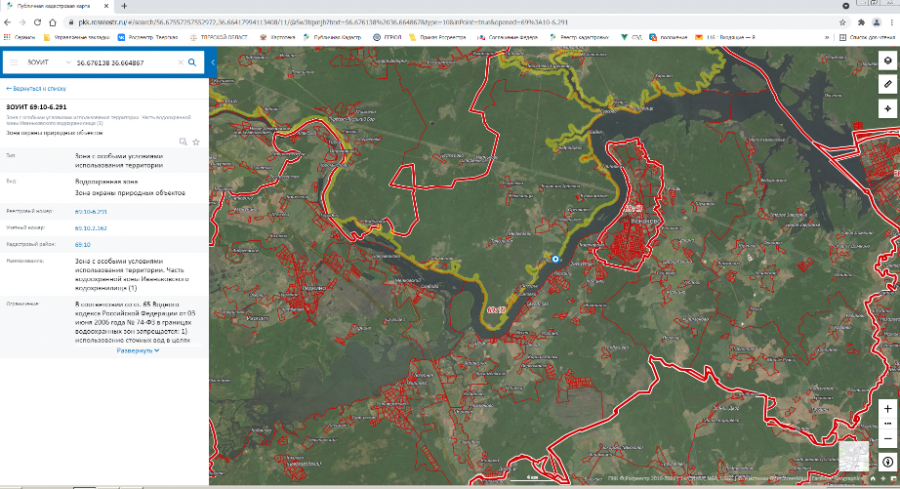Expand restrictions text with Развернуть

click(138, 351)
